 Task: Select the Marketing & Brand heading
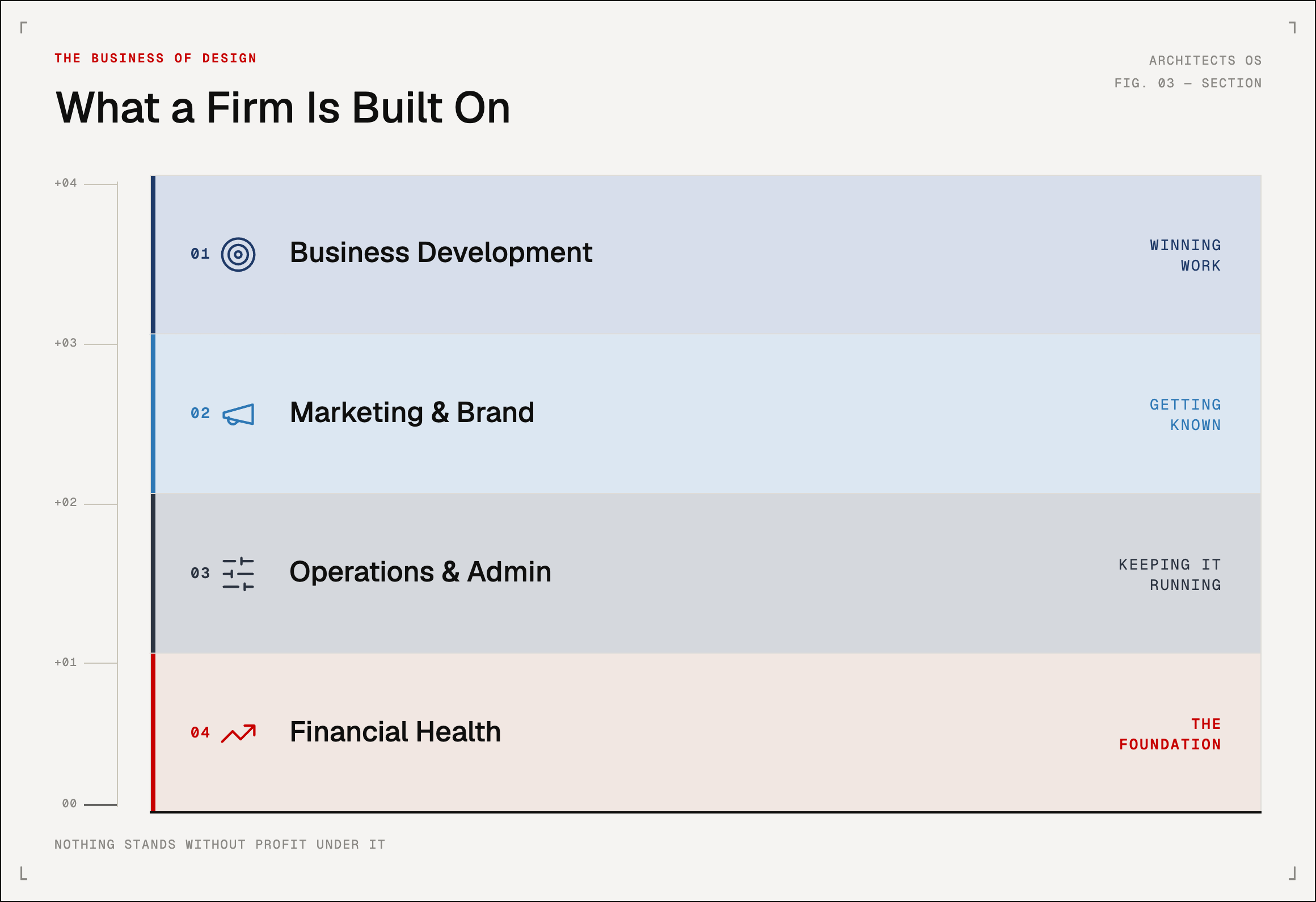click(x=412, y=412)
